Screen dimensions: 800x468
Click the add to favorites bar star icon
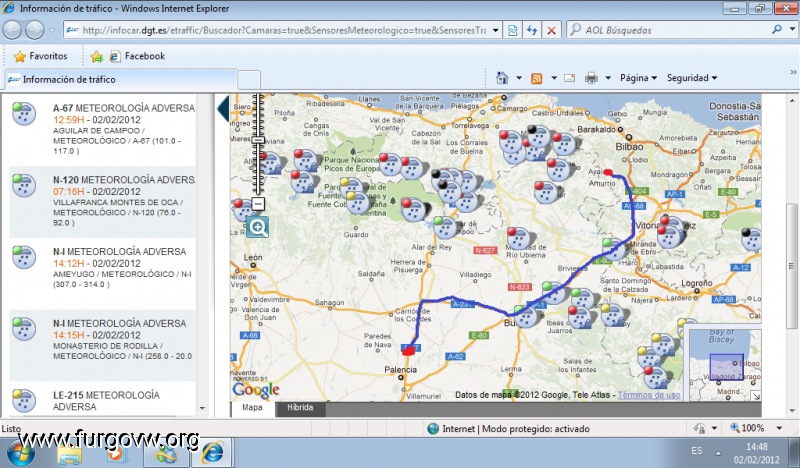click(96, 57)
